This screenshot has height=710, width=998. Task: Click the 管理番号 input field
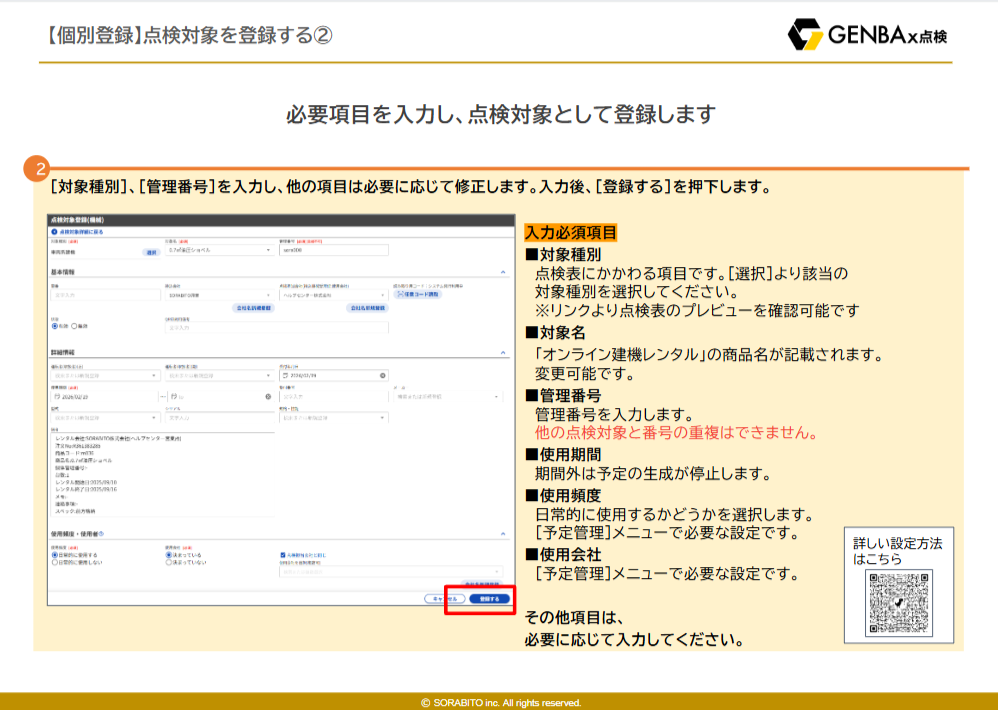pyautogui.click(x=330, y=250)
